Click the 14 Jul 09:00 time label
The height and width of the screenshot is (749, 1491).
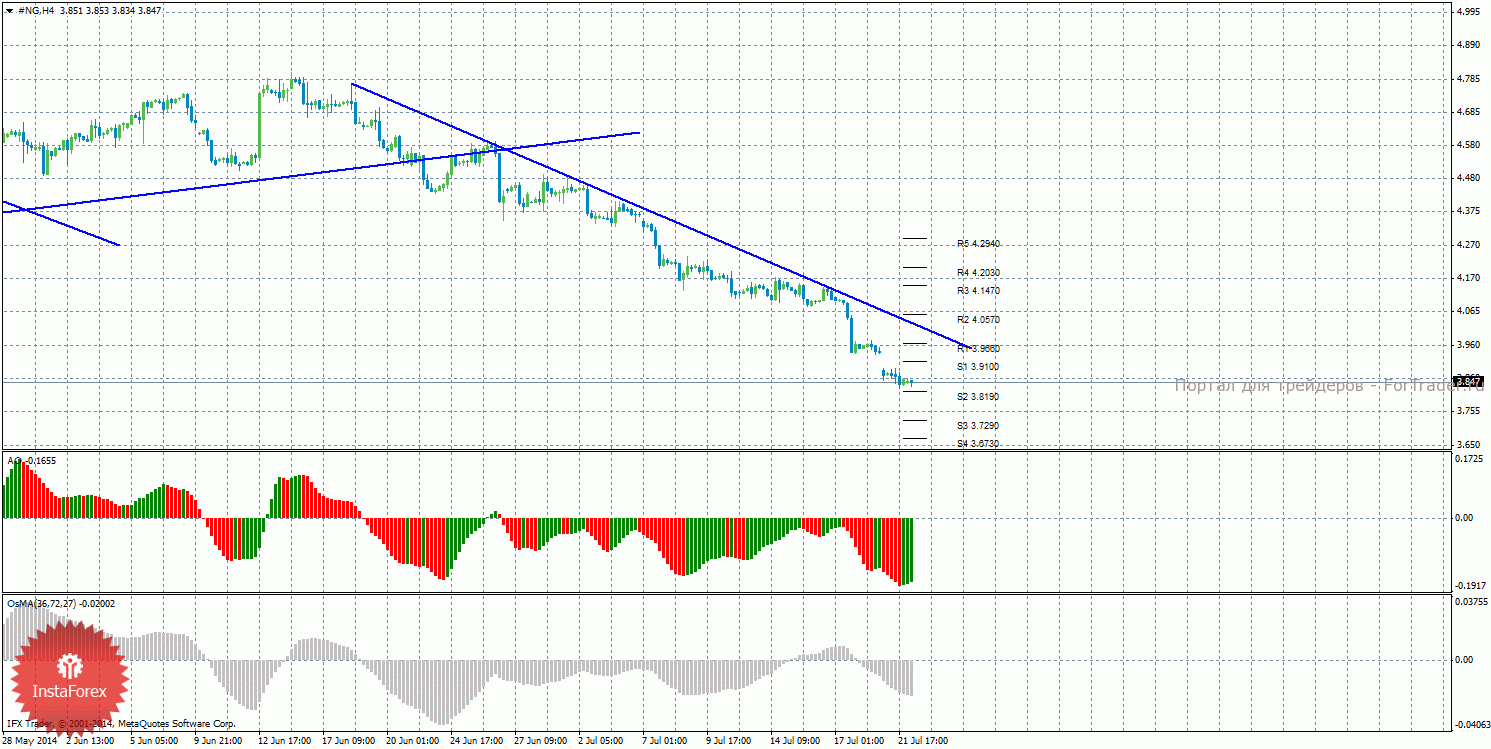795,741
